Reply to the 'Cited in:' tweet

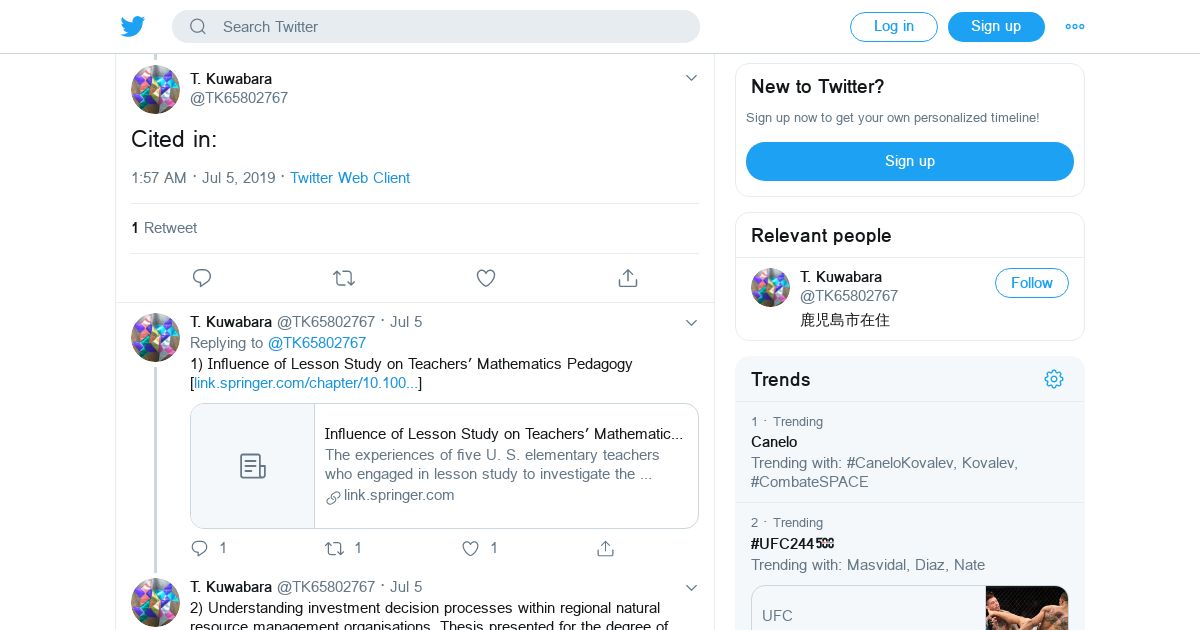(x=202, y=278)
